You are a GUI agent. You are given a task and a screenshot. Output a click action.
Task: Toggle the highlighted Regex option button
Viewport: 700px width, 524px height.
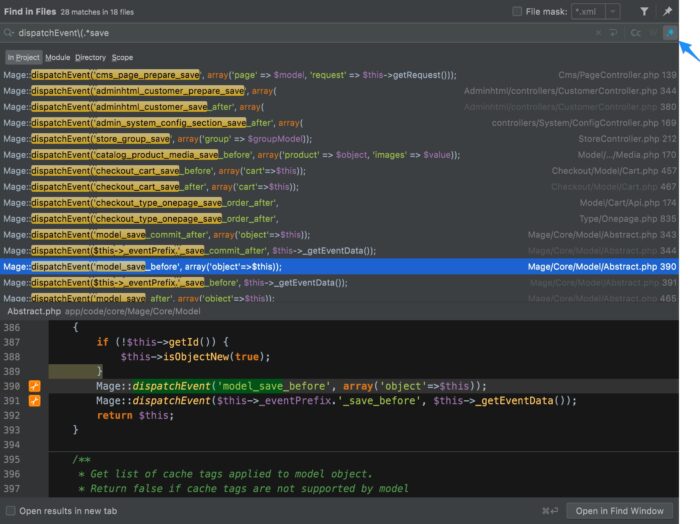pyautogui.click(x=670, y=33)
